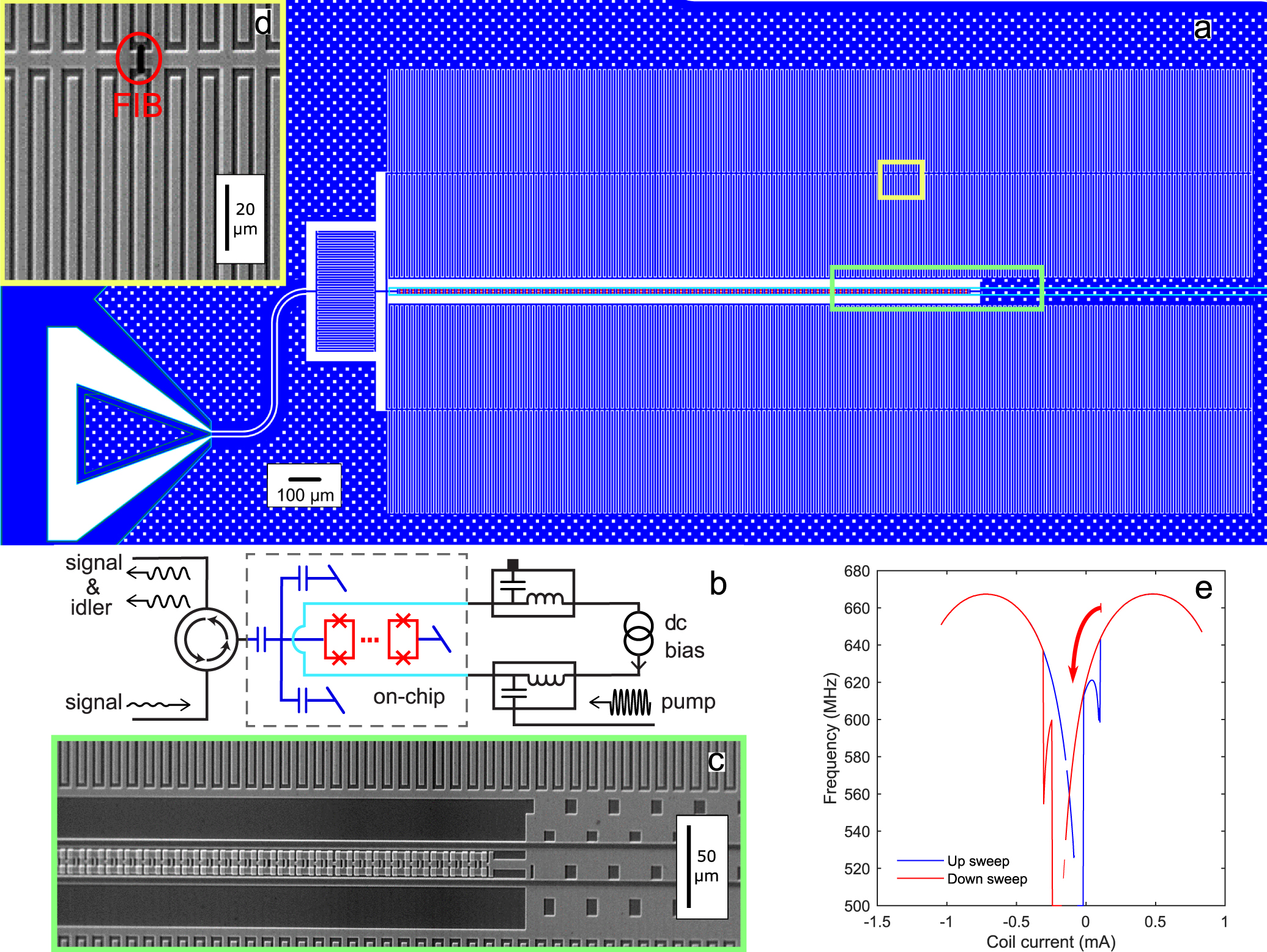This screenshot has height=952, width=1267.
Task: Click the 'Down sweep' legend entry
Action: [x=962, y=879]
